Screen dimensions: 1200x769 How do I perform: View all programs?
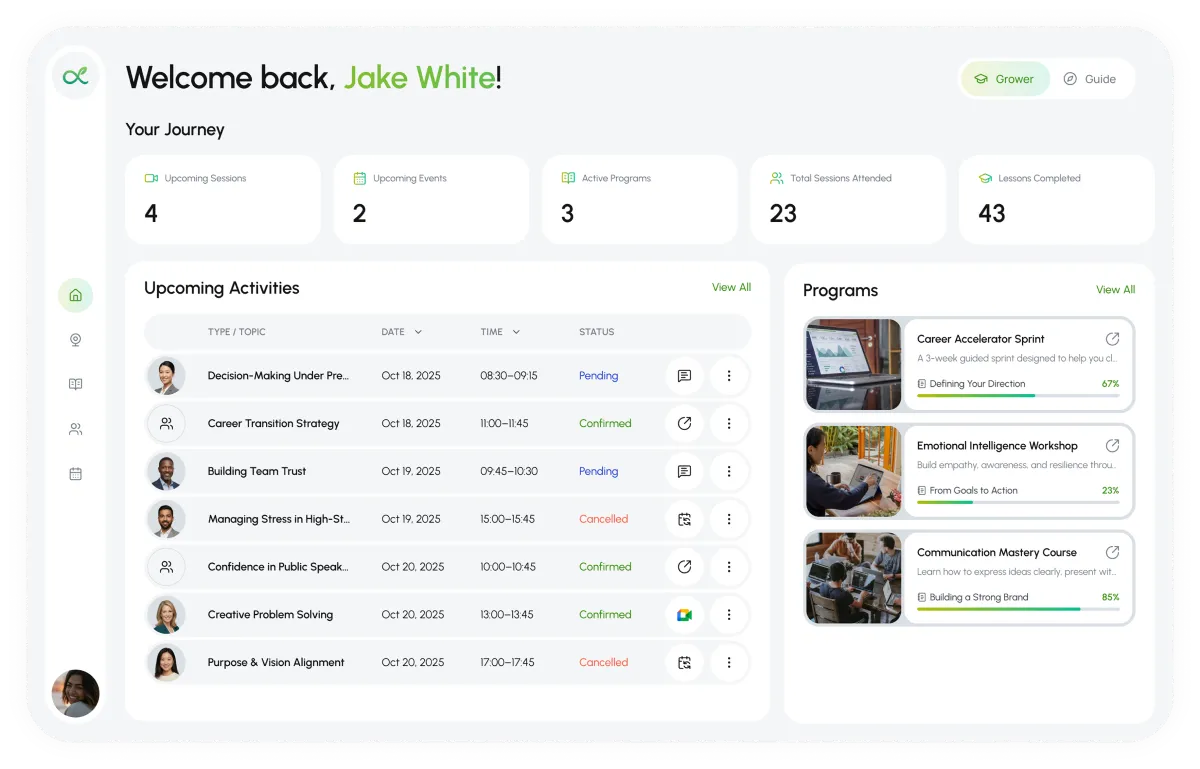click(x=1115, y=290)
